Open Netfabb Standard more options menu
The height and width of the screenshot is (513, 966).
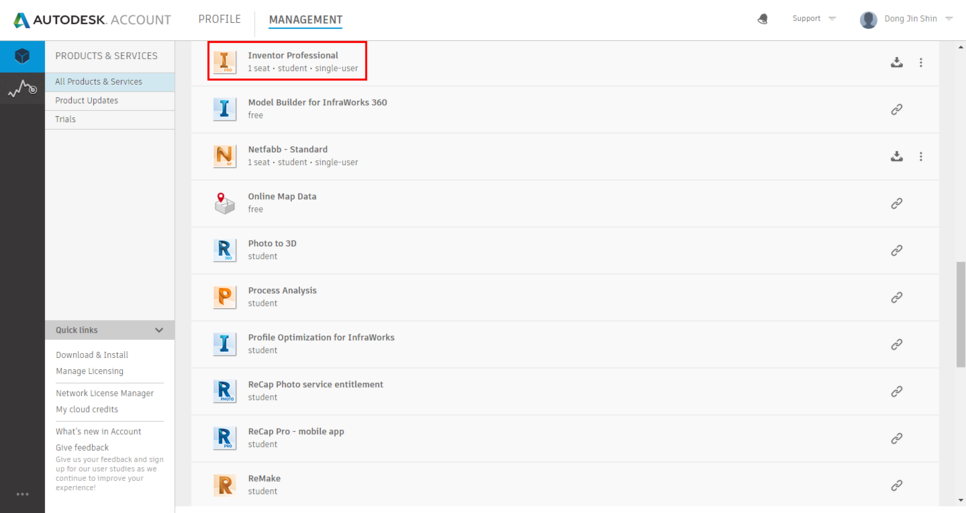click(921, 156)
